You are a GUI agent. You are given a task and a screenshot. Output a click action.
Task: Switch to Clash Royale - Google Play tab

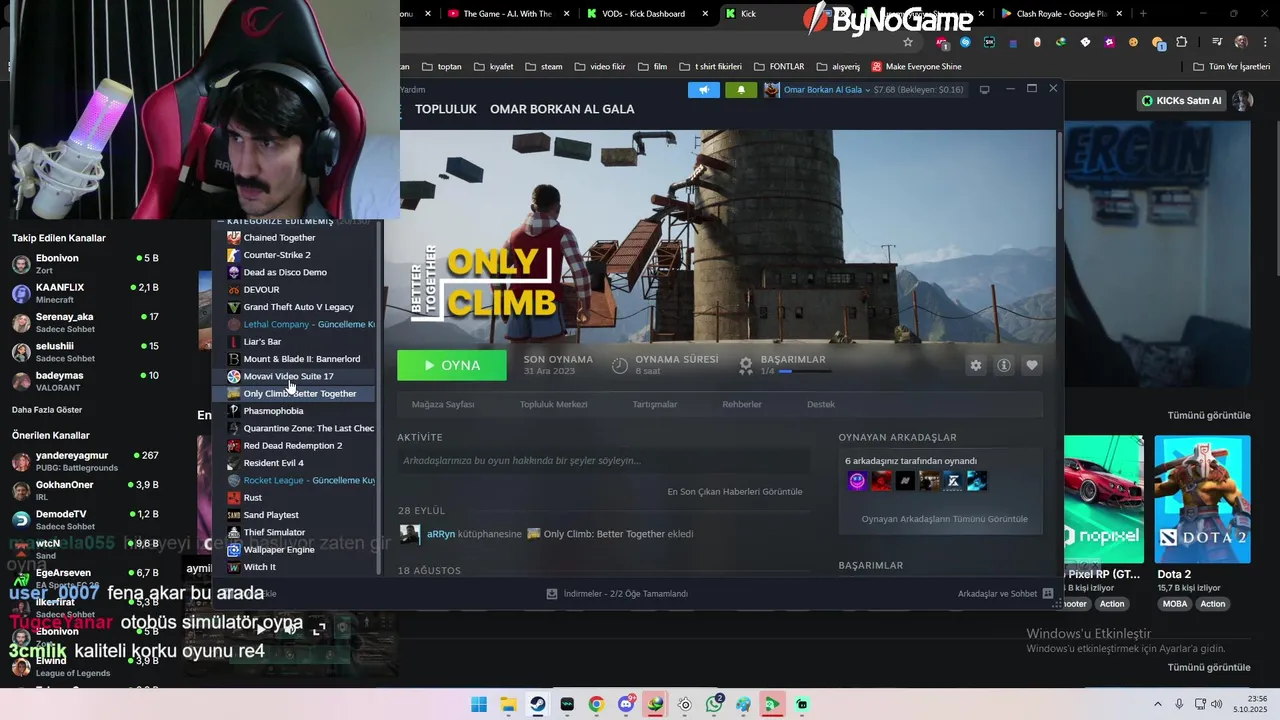(1060, 14)
